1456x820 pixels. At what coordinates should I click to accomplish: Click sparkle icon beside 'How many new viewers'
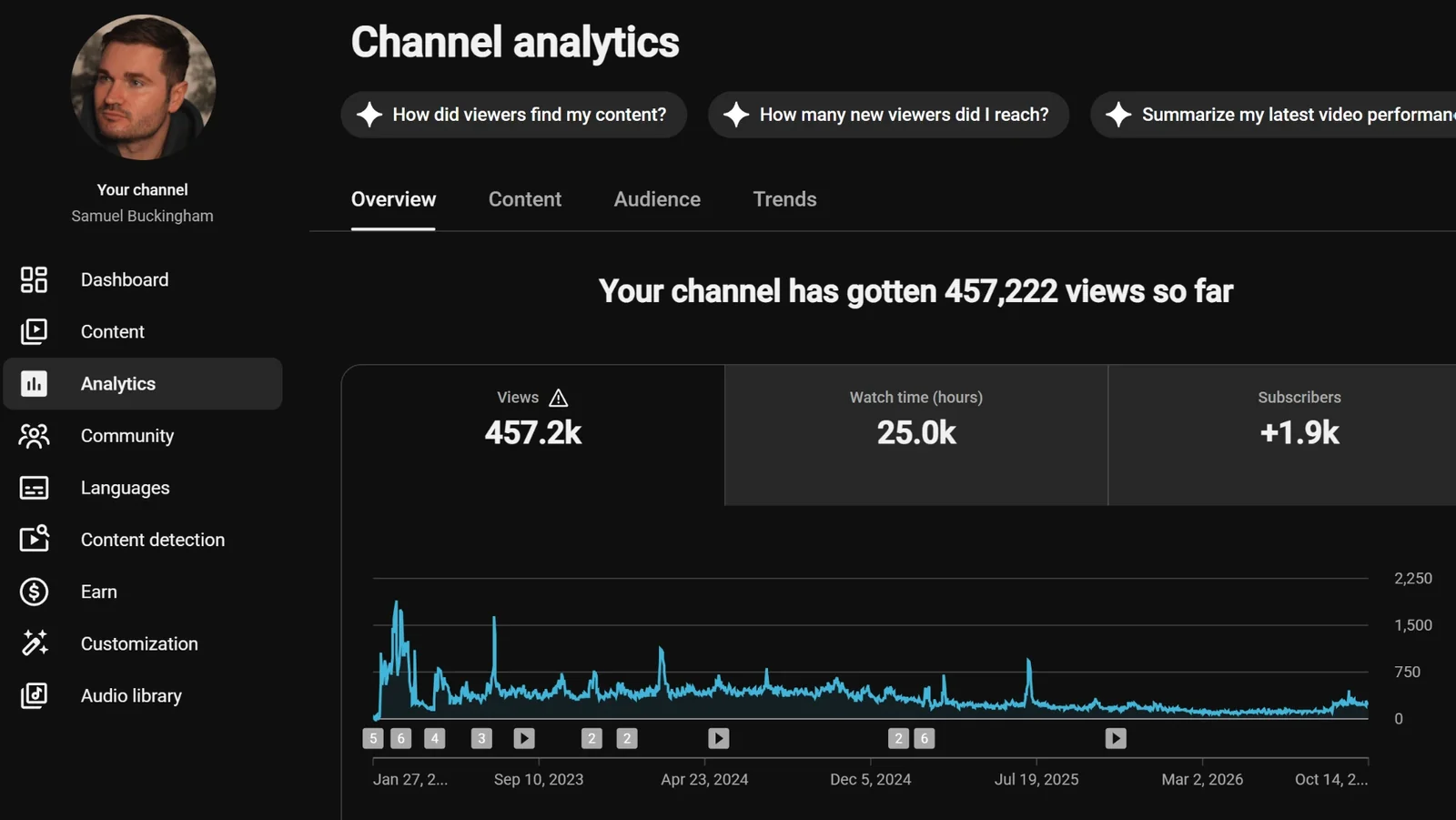(736, 115)
